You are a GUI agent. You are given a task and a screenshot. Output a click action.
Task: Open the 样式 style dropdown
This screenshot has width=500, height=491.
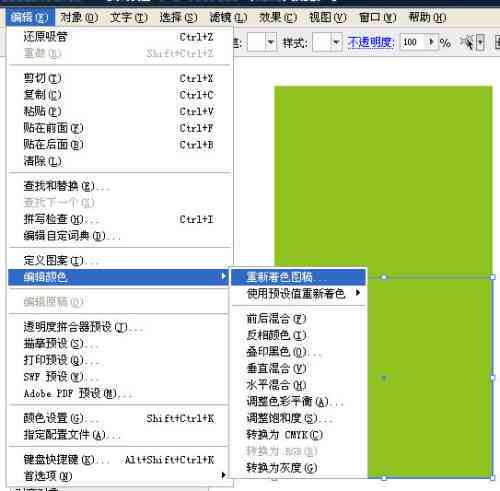coord(337,42)
